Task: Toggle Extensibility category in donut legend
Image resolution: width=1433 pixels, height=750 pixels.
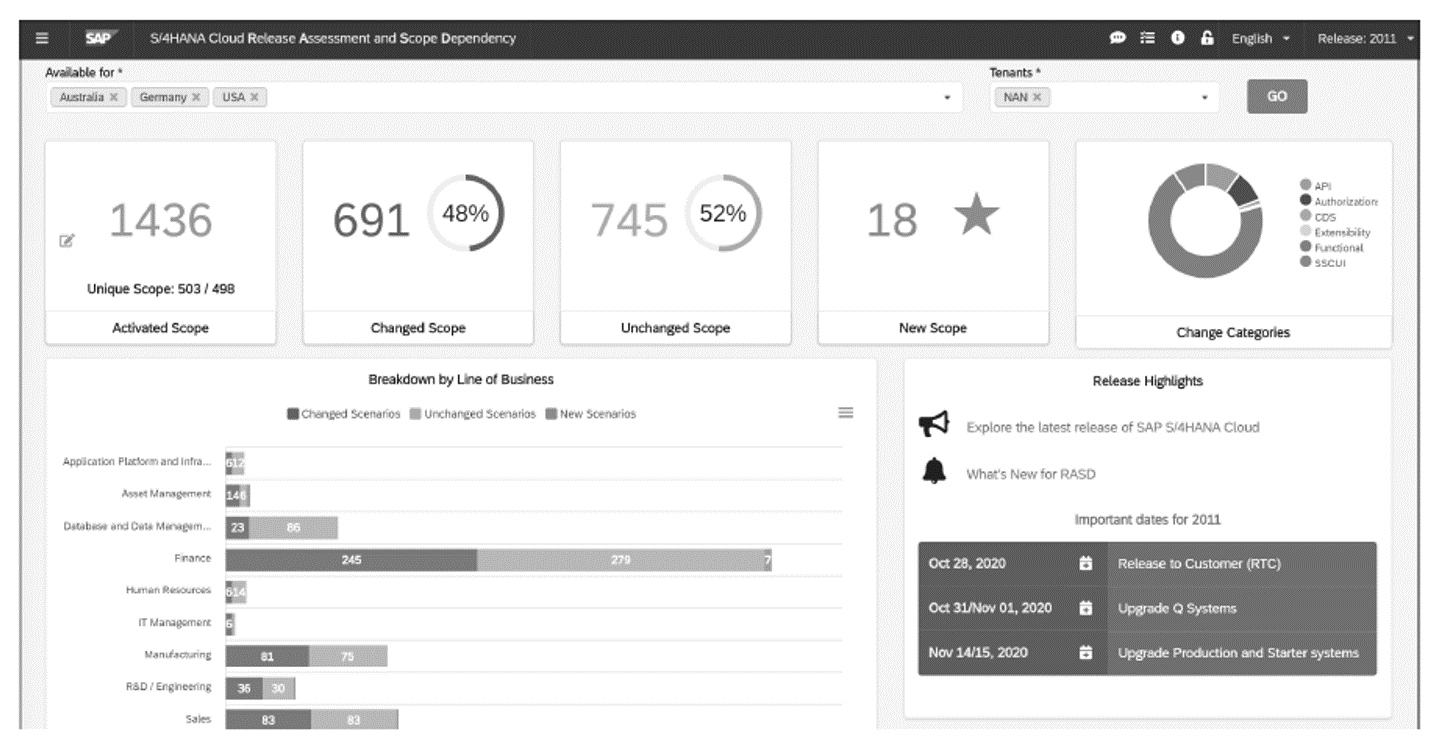Action: 1335,232
